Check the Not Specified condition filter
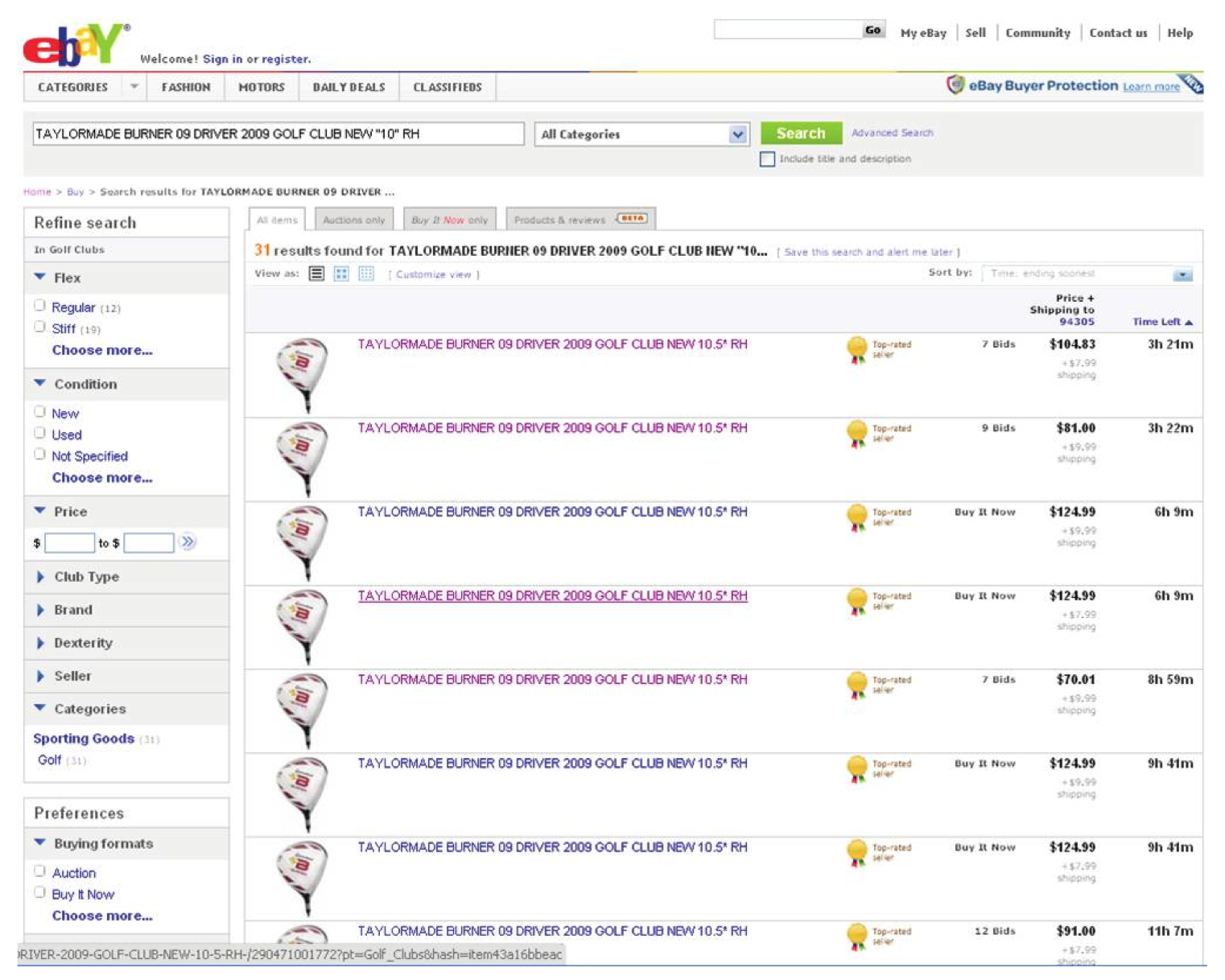Screen dimensions: 1225x980 [39, 455]
